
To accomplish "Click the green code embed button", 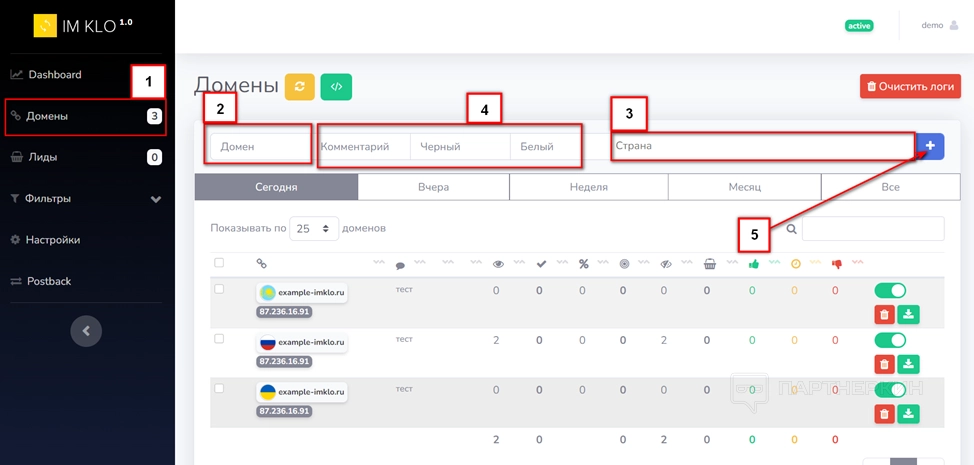I will tap(336, 87).
